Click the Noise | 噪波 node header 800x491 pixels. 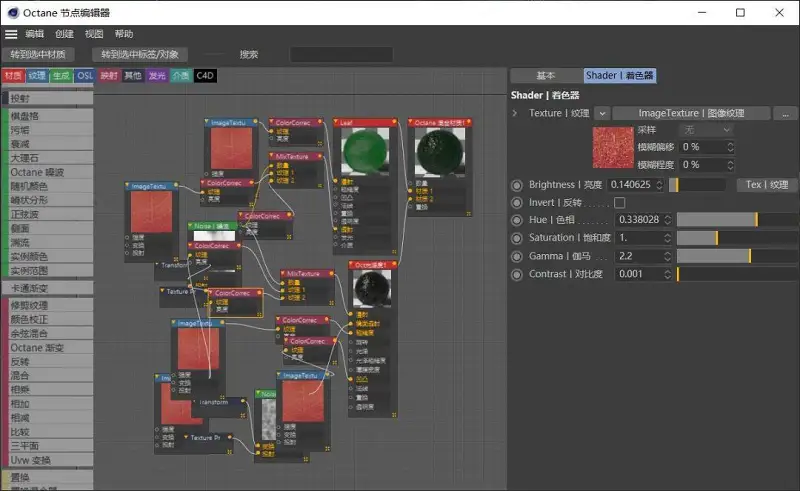(x=212, y=225)
